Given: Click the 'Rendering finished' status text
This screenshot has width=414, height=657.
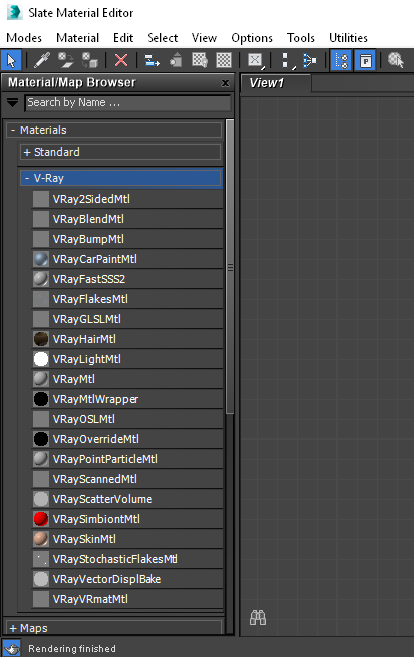Looking at the screenshot, I should point(72,649).
